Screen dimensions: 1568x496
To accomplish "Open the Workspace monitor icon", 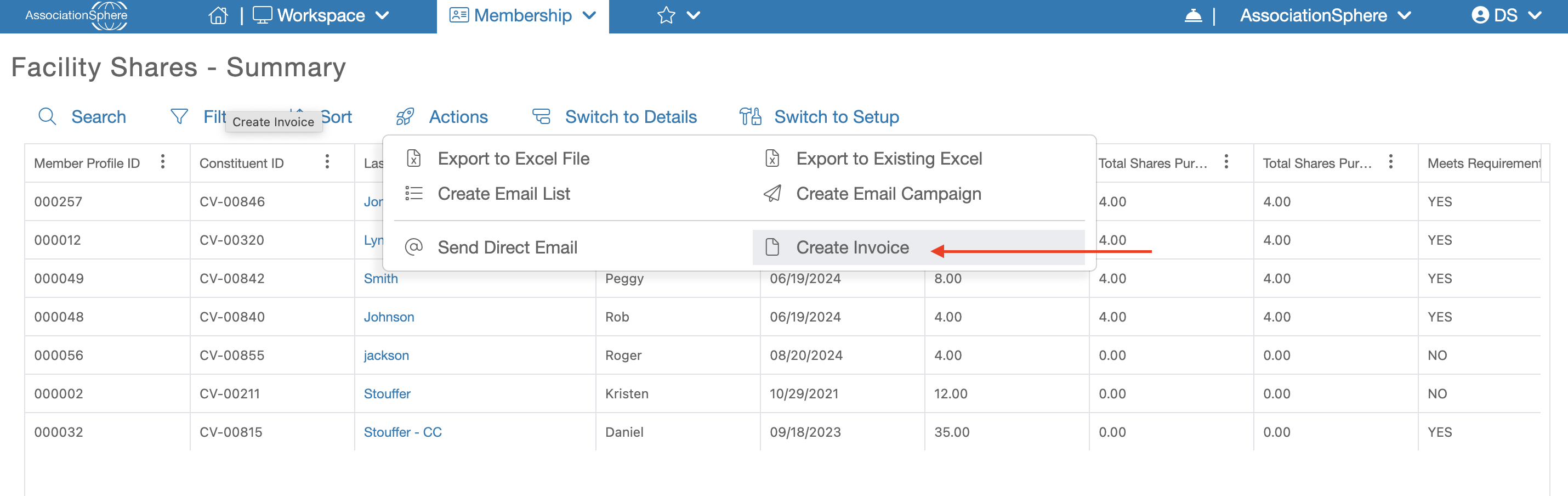I will [262, 15].
